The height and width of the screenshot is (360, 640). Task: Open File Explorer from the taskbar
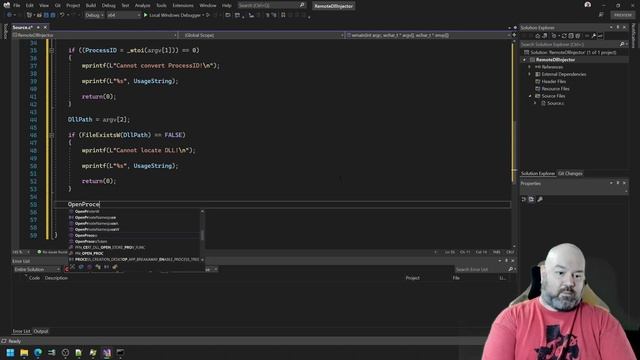click(x=24, y=352)
